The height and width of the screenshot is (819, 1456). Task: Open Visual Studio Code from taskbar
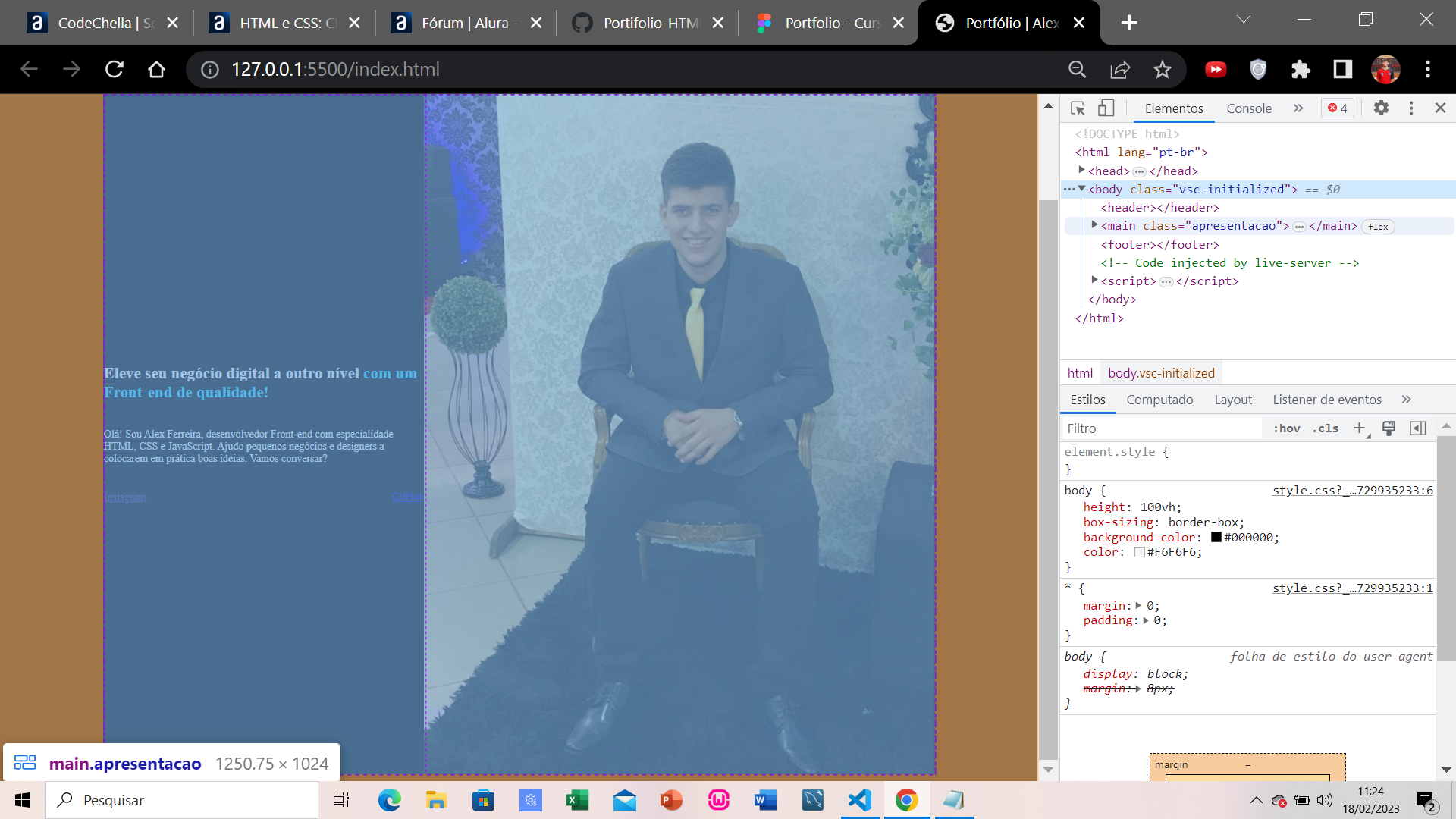[x=860, y=800]
